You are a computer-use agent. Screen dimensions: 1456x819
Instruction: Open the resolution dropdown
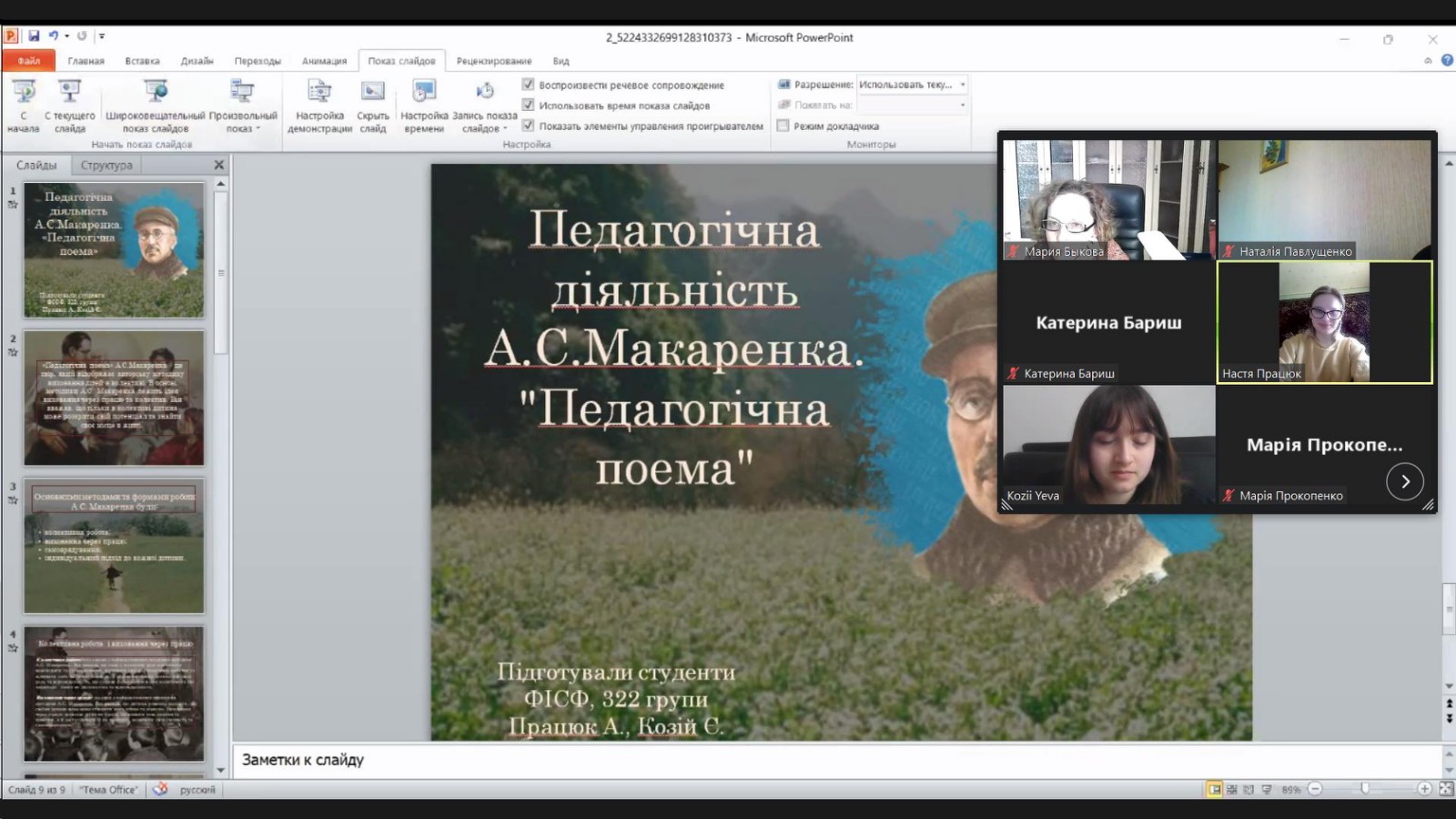click(963, 85)
